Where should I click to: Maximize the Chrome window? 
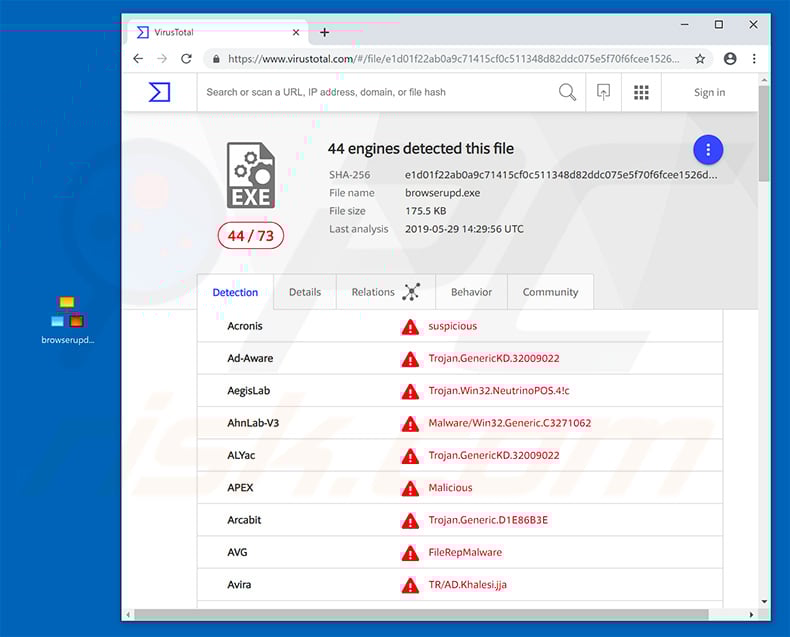point(718,24)
